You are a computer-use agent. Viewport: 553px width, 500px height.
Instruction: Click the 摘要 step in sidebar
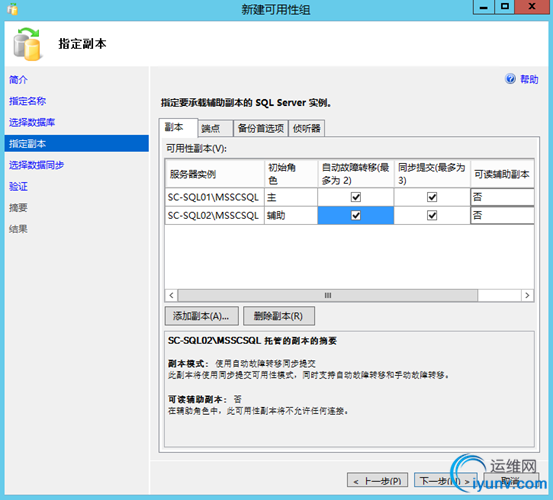(x=18, y=207)
